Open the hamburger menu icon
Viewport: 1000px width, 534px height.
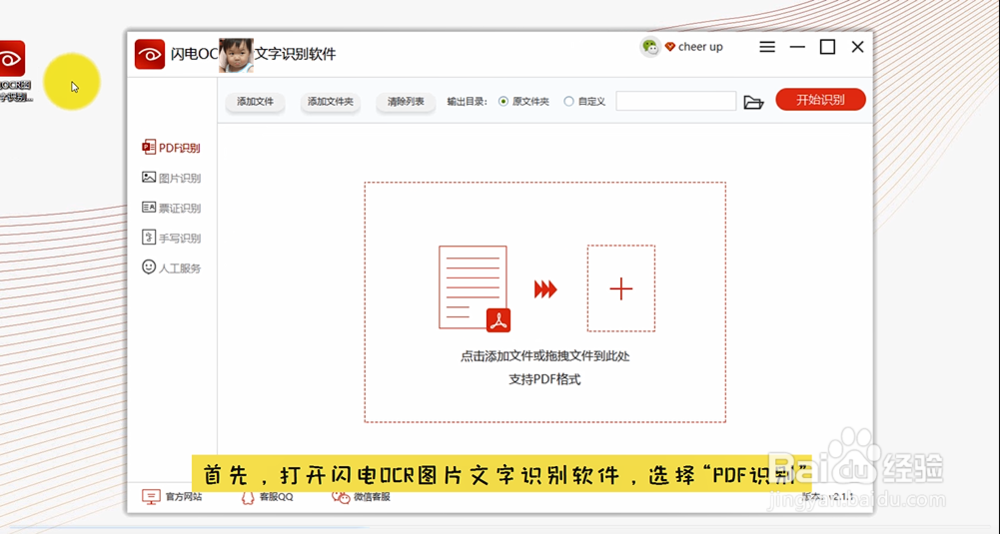tap(767, 47)
